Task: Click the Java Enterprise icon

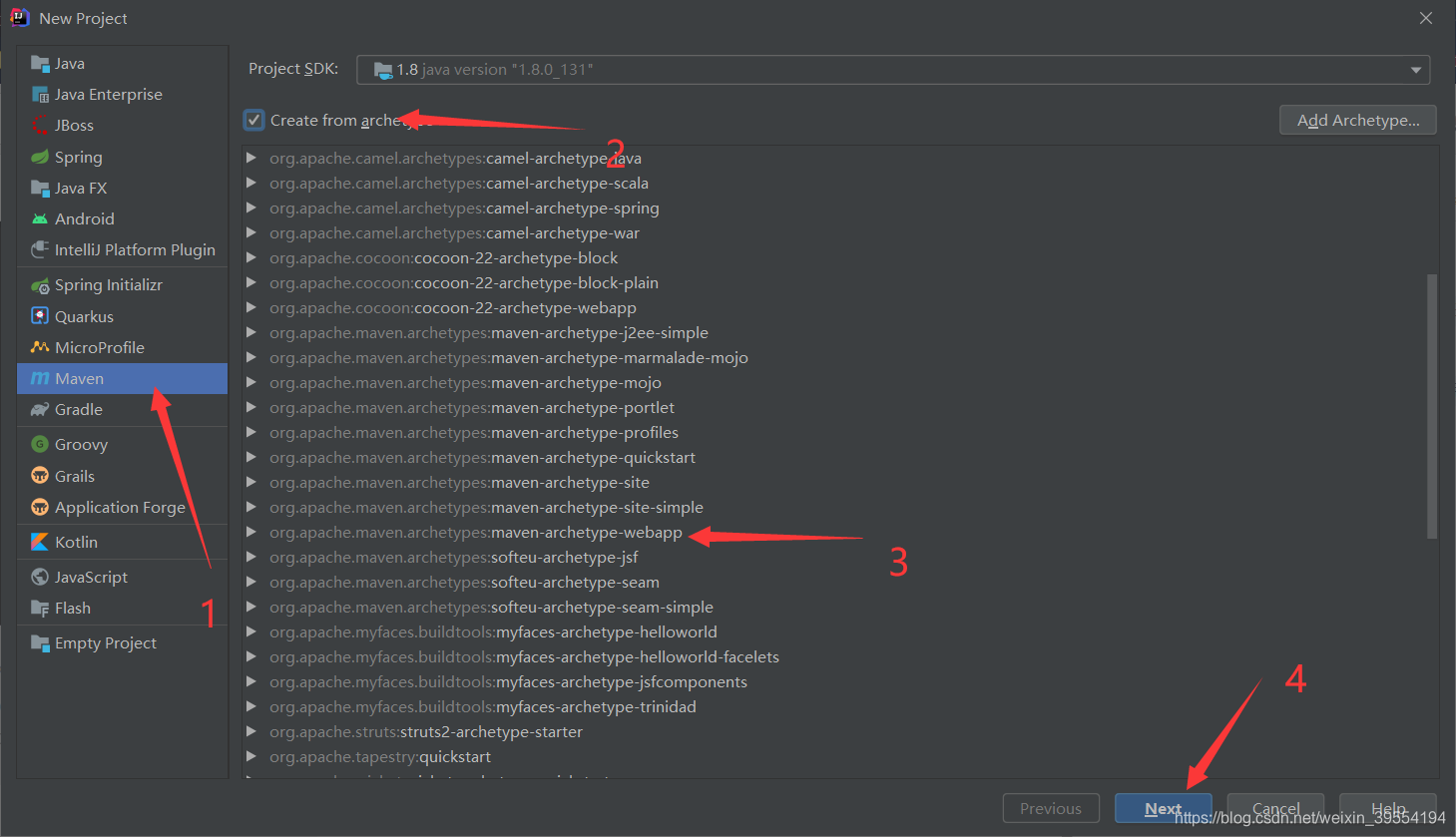Action: [x=40, y=95]
